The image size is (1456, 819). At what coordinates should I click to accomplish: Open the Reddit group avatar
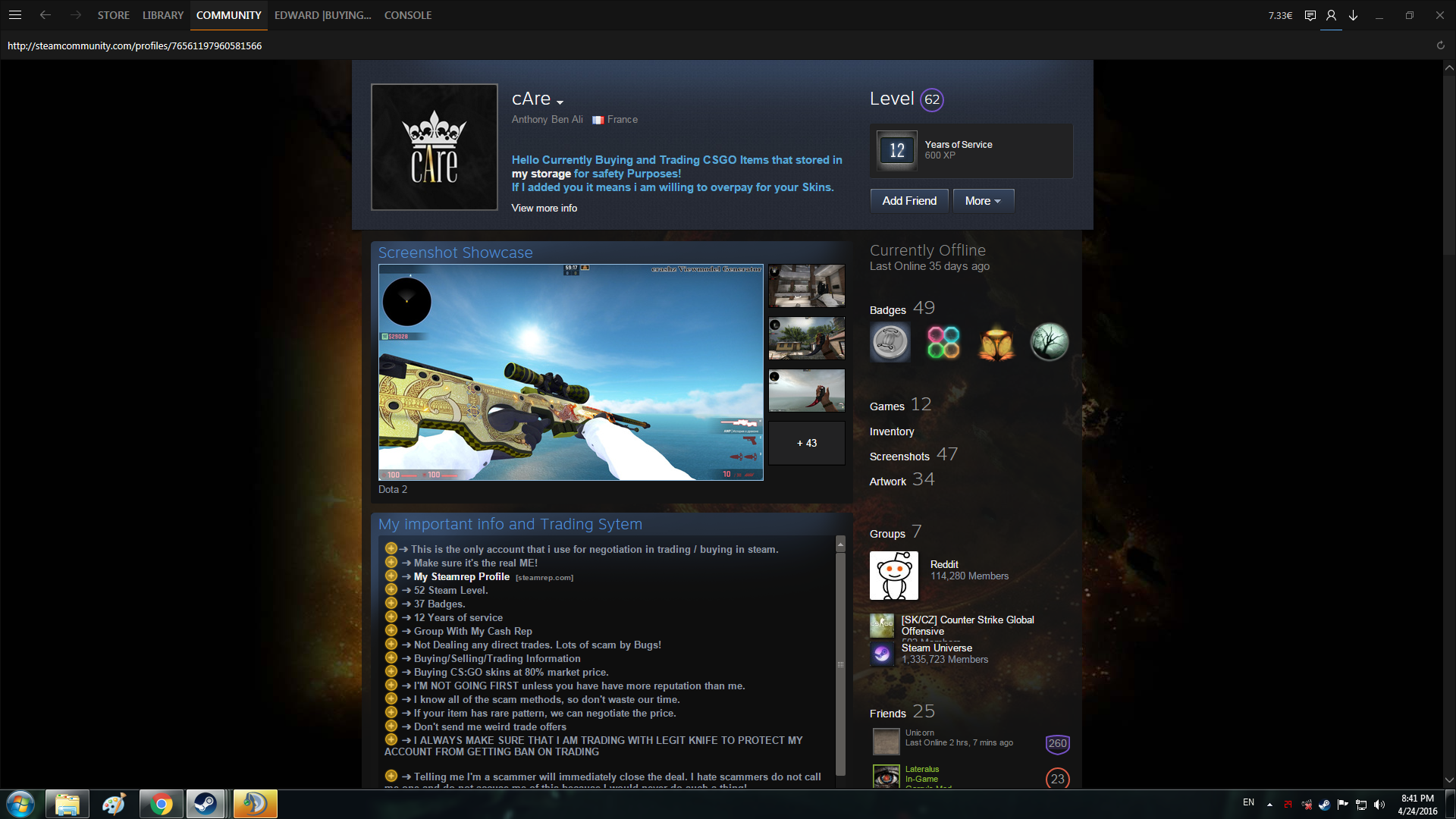pos(893,576)
